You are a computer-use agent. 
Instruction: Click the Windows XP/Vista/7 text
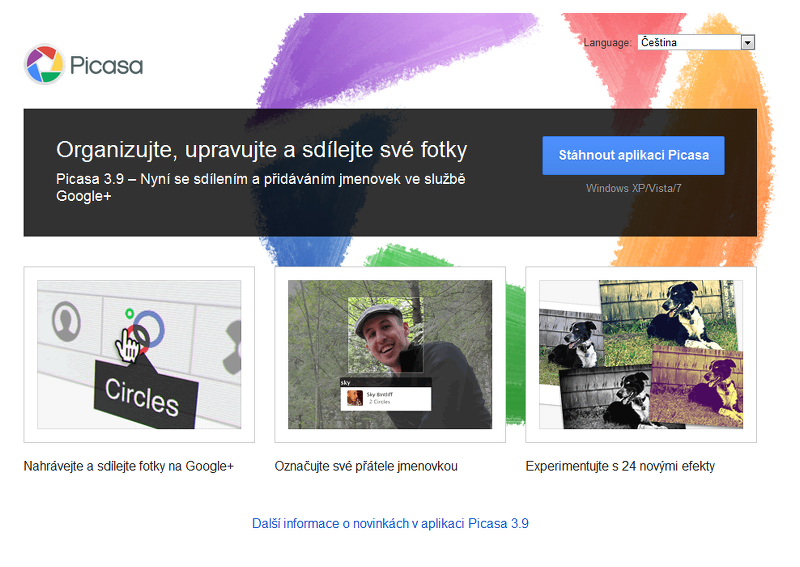click(x=633, y=188)
